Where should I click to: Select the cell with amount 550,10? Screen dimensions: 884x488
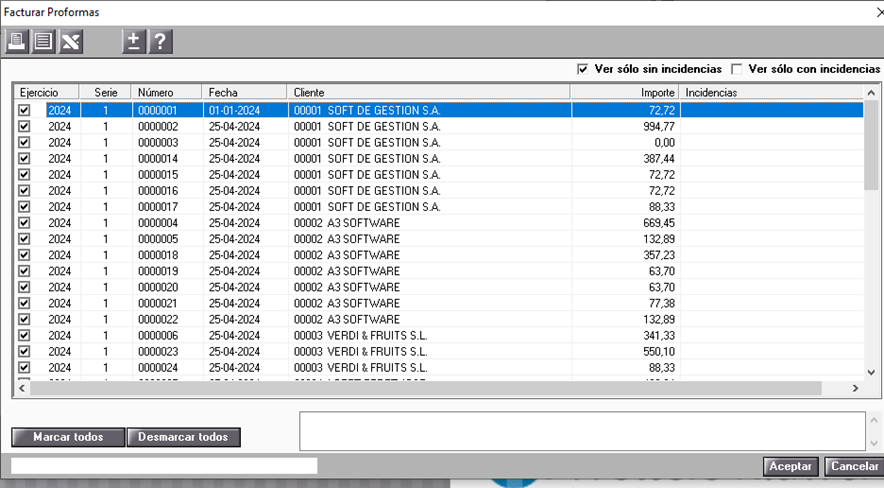pyautogui.click(x=625, y=351)
